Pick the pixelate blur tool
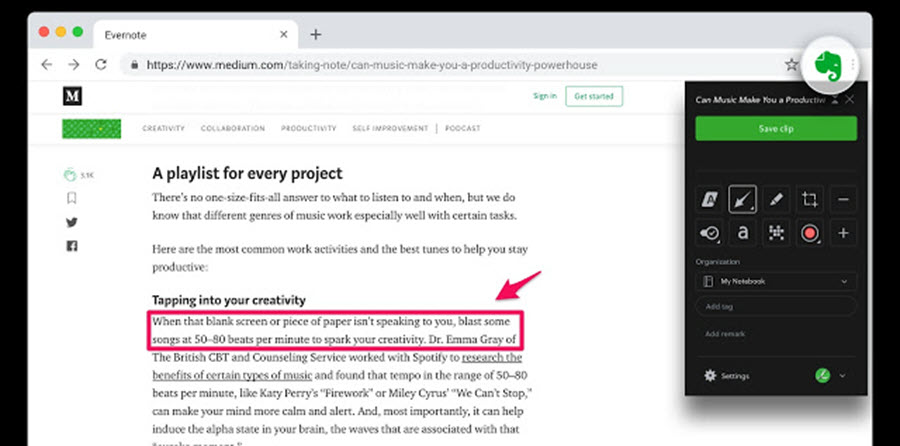The width and height of the screenshot is (900, 446). coord(775,234)
